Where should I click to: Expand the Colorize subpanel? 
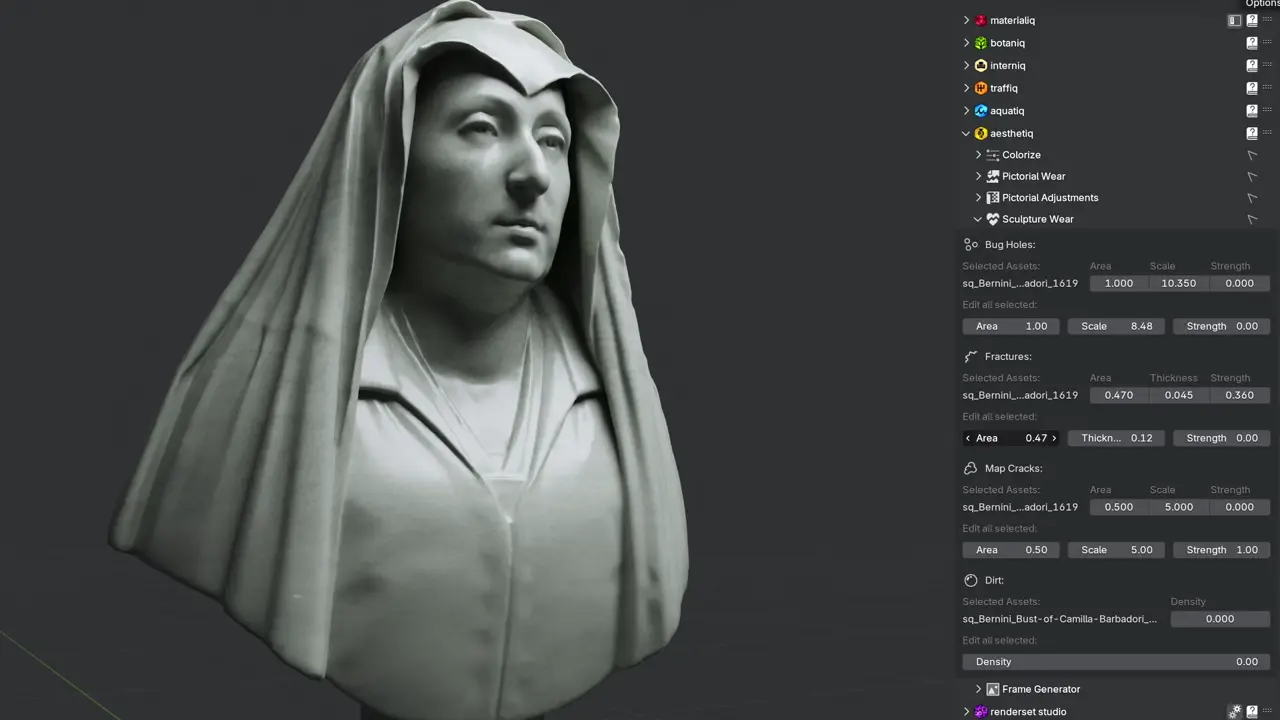pyautogui.click(x=978, y=155)
